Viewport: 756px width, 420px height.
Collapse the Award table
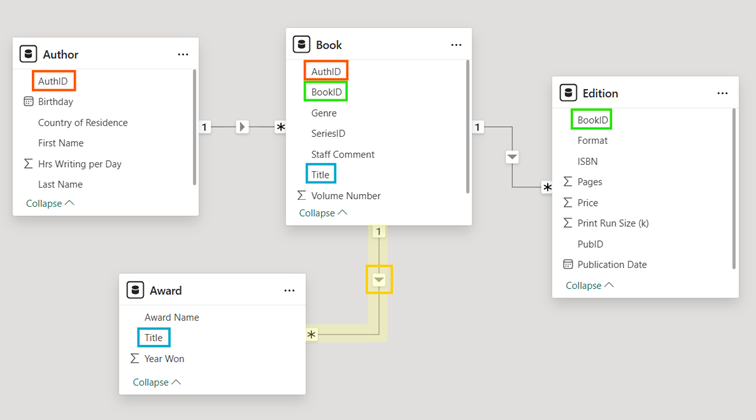pyautogui.click(x=156, y=382)
